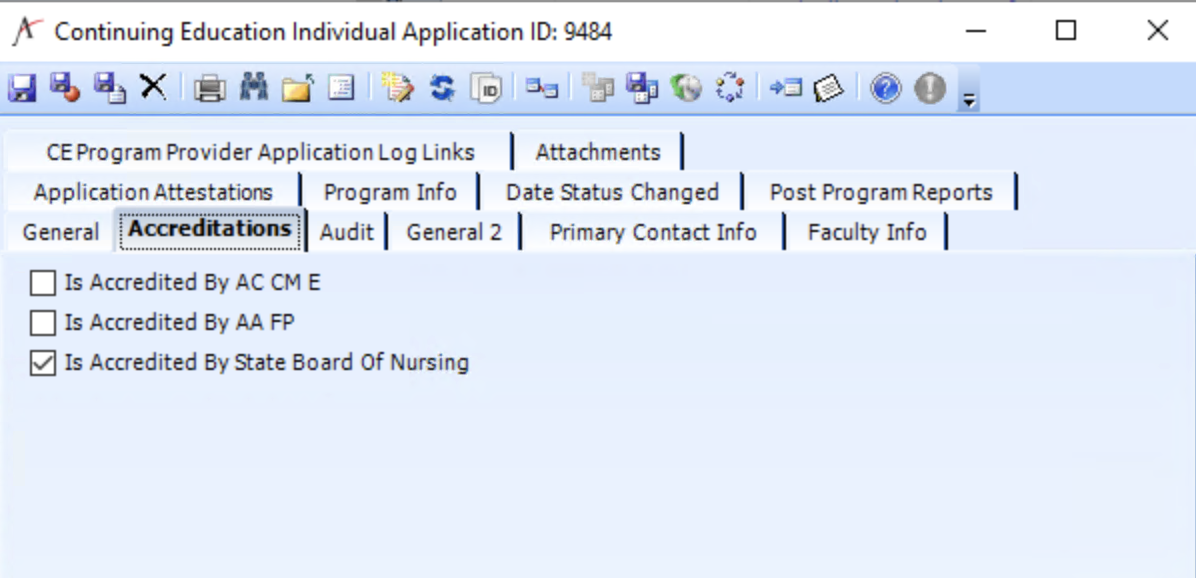Enable Is Accredited By AA FP
This screenshot has width=1196, height=578.
click(41, 322)
